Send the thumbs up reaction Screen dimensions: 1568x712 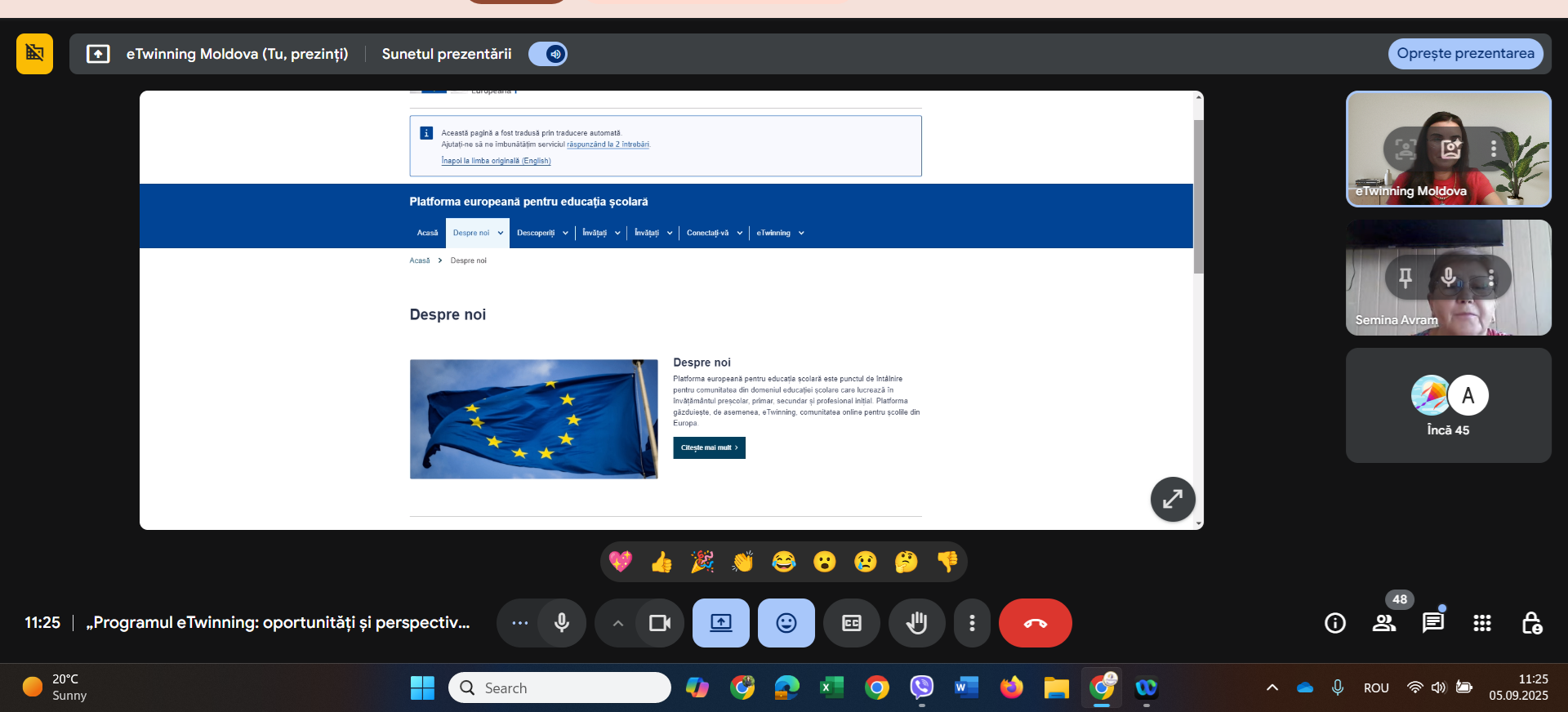coord(661,562)
